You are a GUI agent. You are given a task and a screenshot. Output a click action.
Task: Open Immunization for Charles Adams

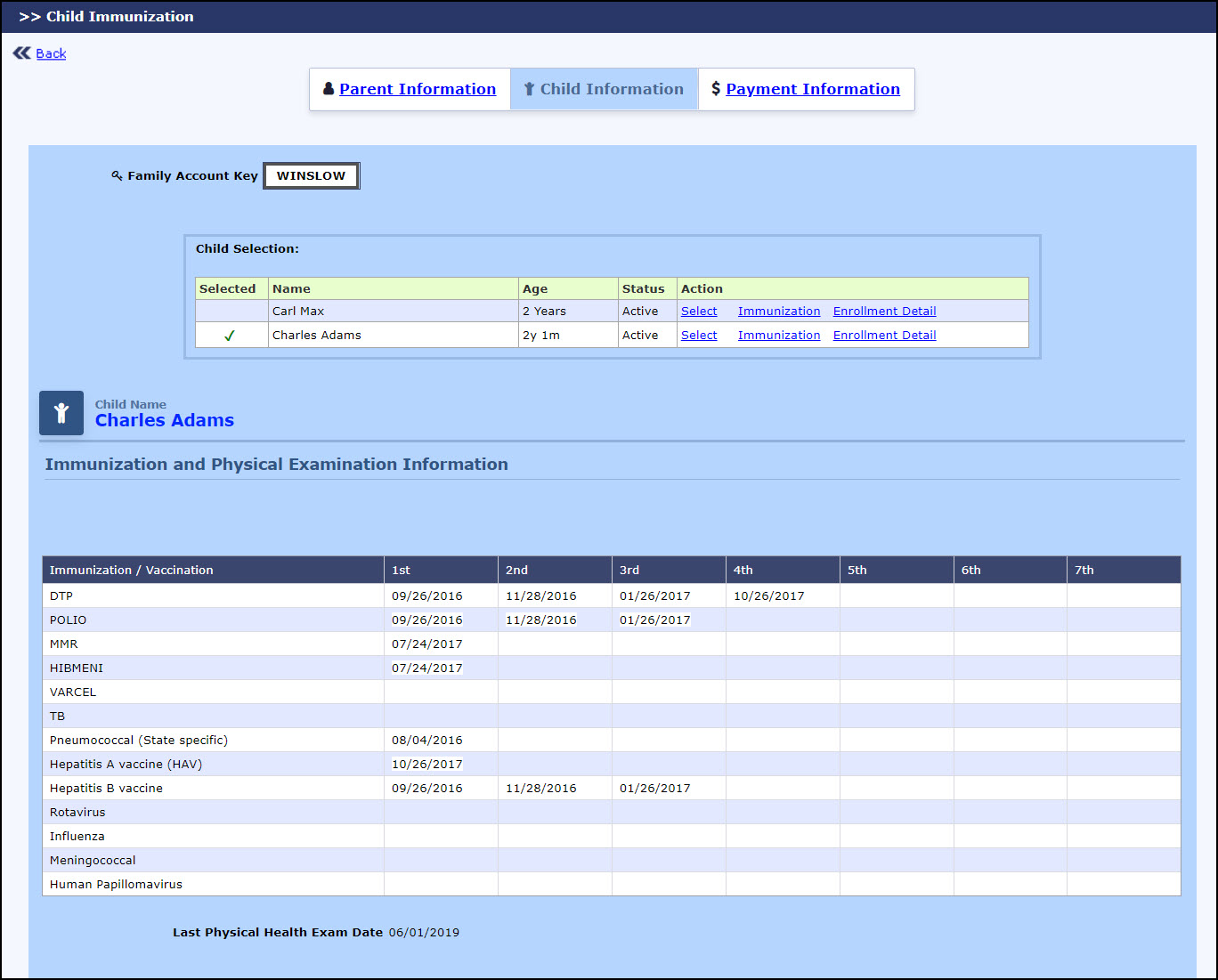778,336
